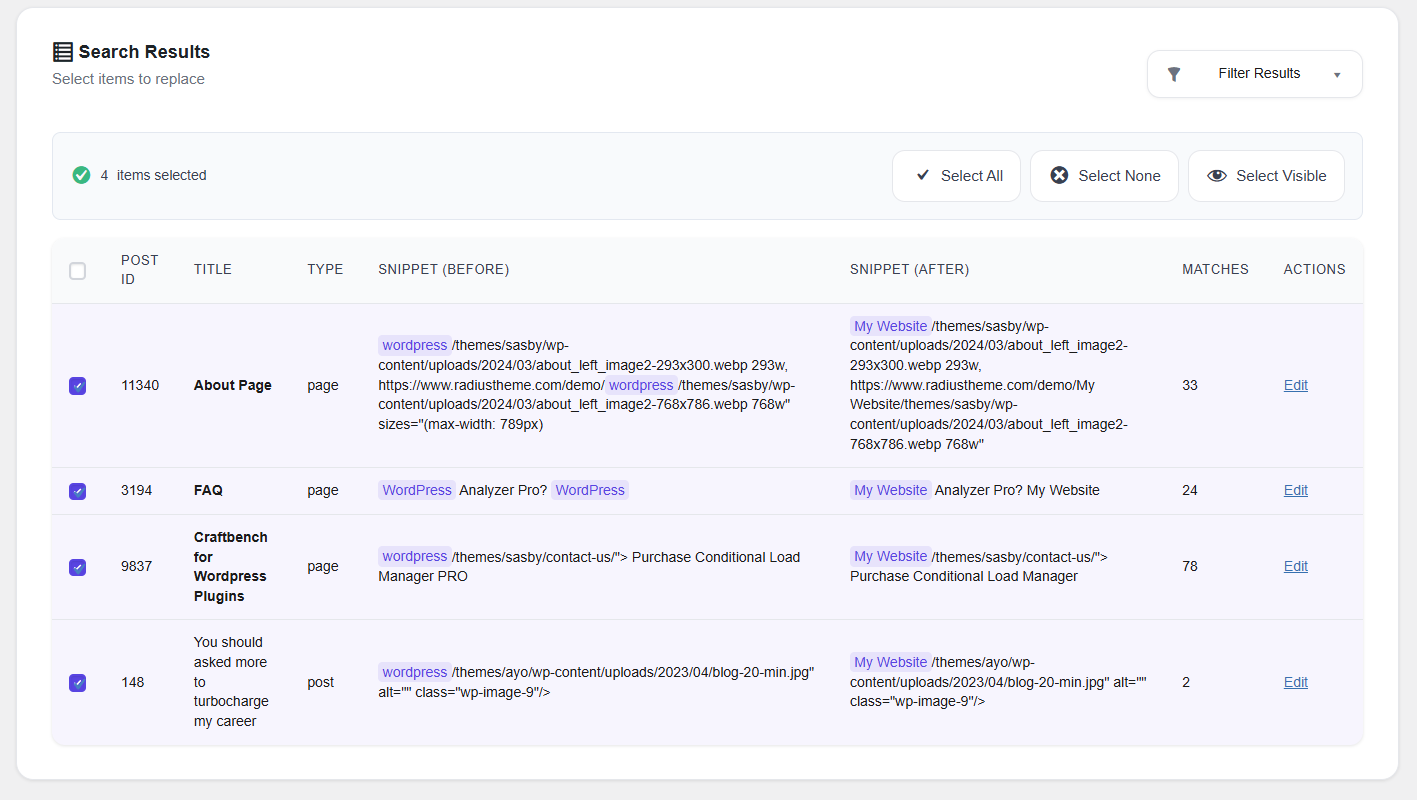Click the X circle icon on Select None
Viewport: 1417px width, 800px height.
1059,176
